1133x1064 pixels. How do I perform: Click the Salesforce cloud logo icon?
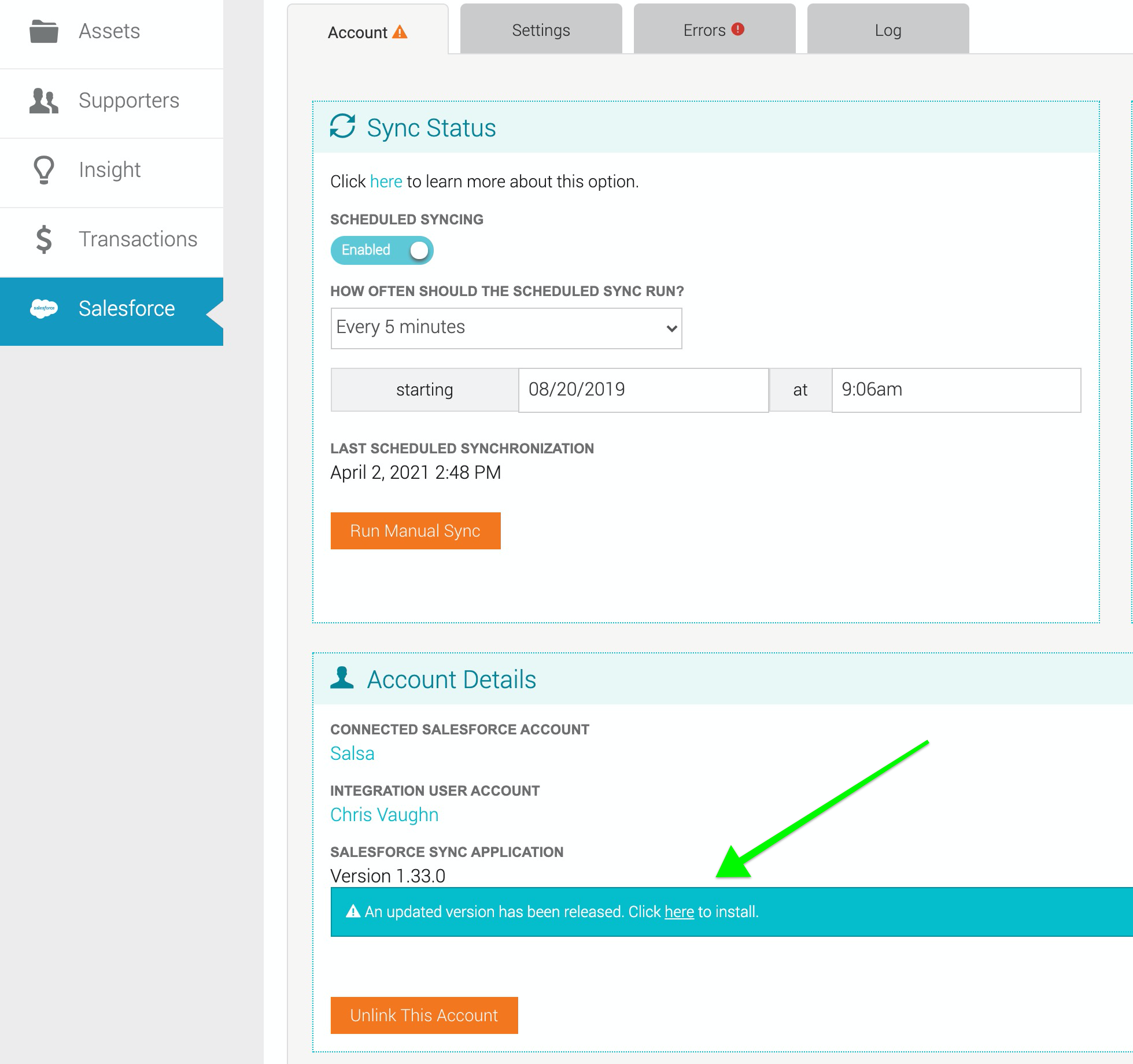pos(44,308)
